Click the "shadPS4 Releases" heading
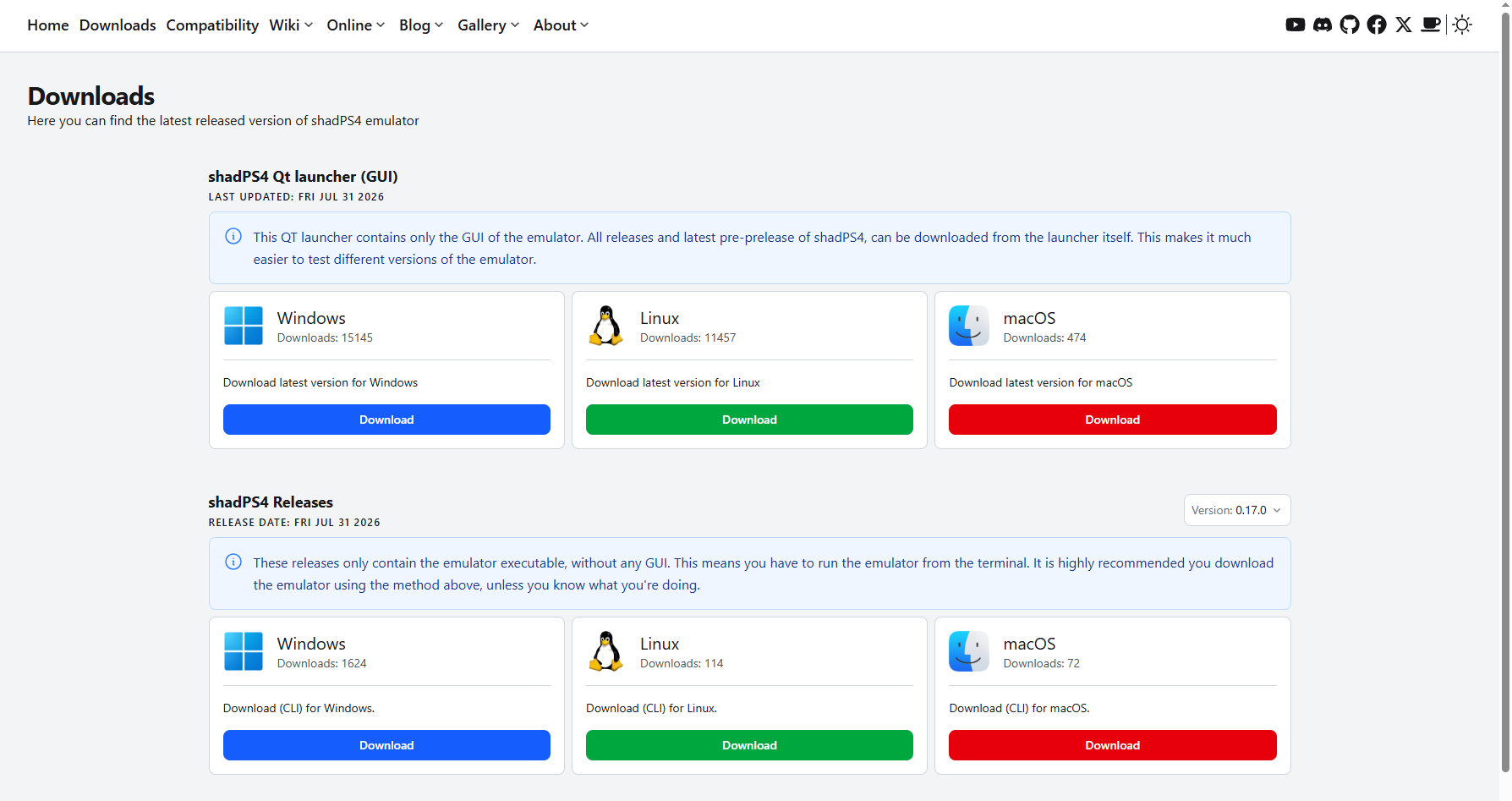The width and height of the screenshot is (1512, 801). click(271, 502)
